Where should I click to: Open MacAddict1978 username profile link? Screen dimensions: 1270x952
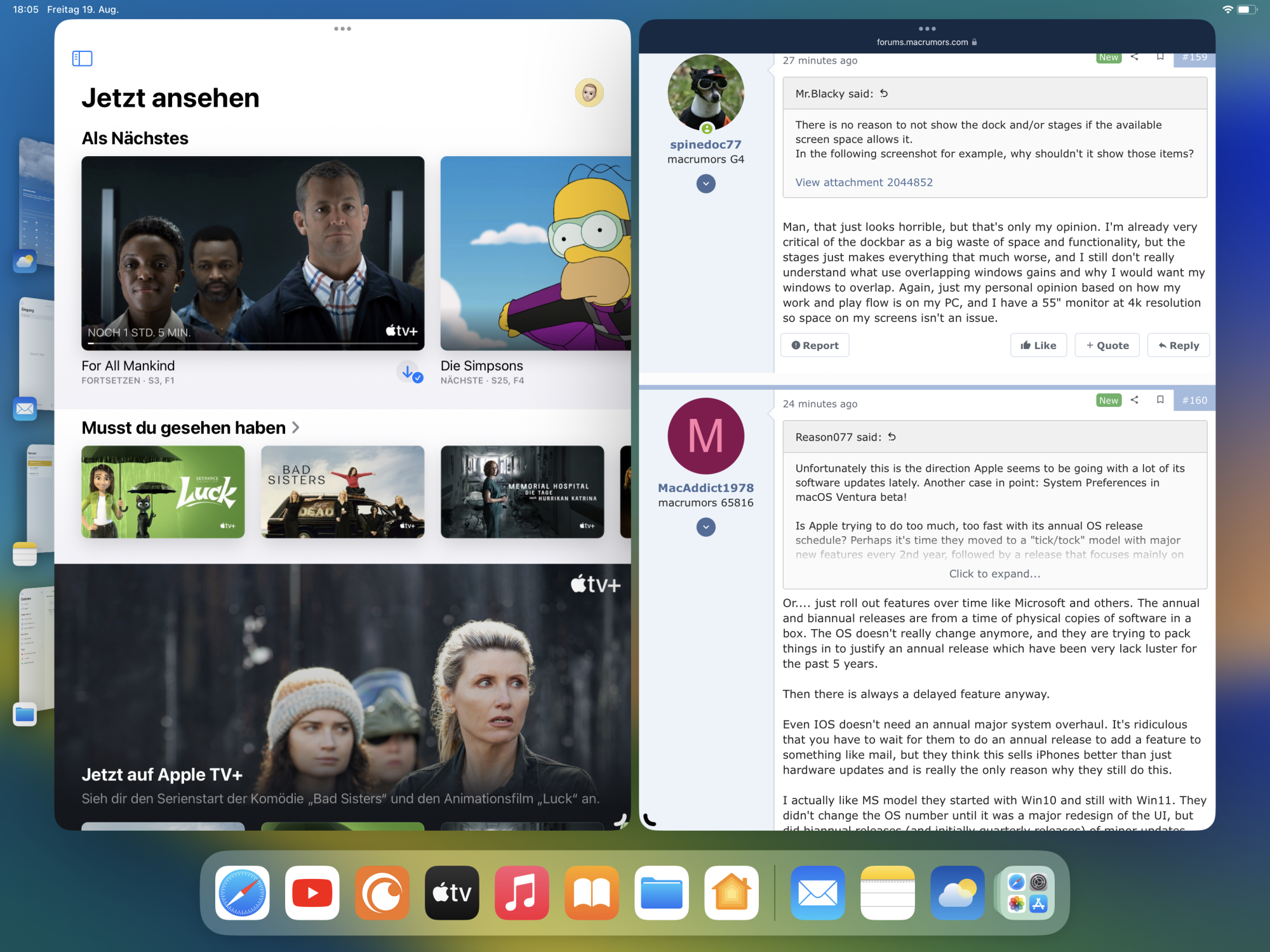(705, 488)
